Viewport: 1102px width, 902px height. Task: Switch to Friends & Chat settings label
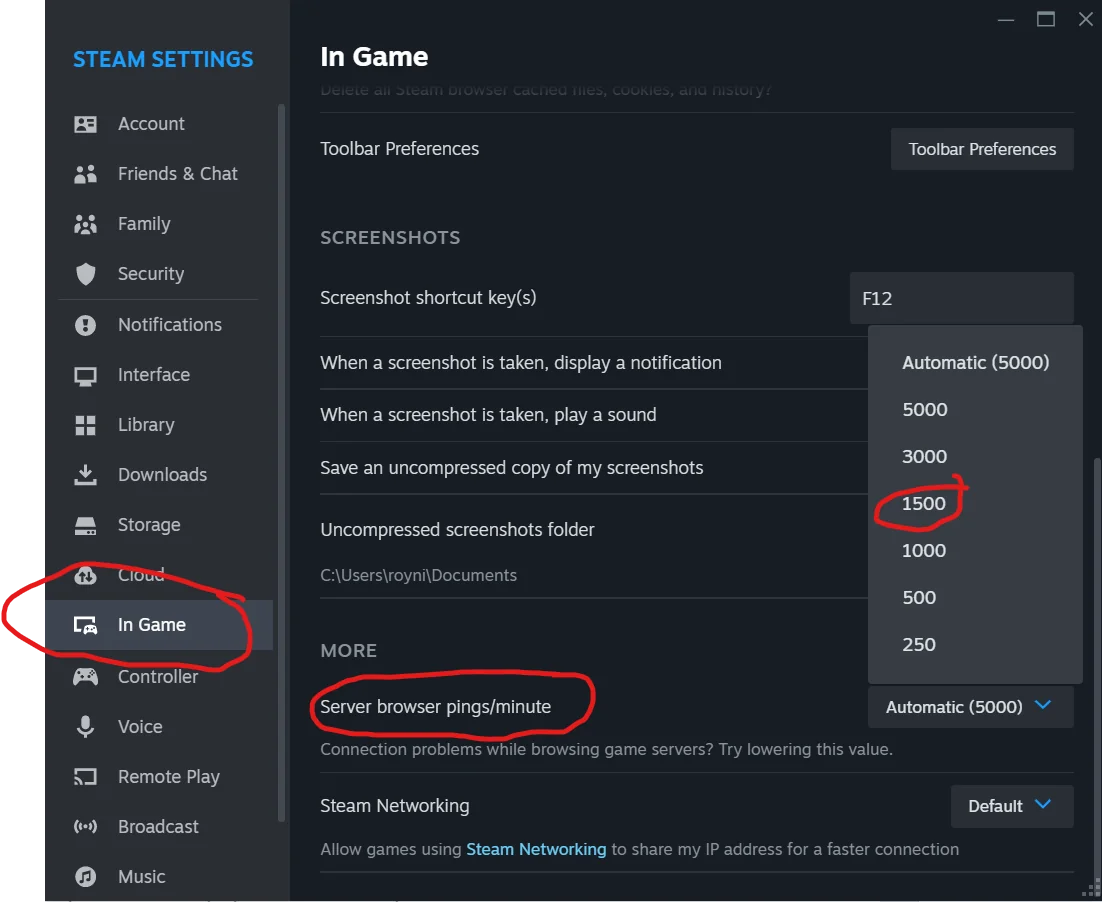(178, 174)
